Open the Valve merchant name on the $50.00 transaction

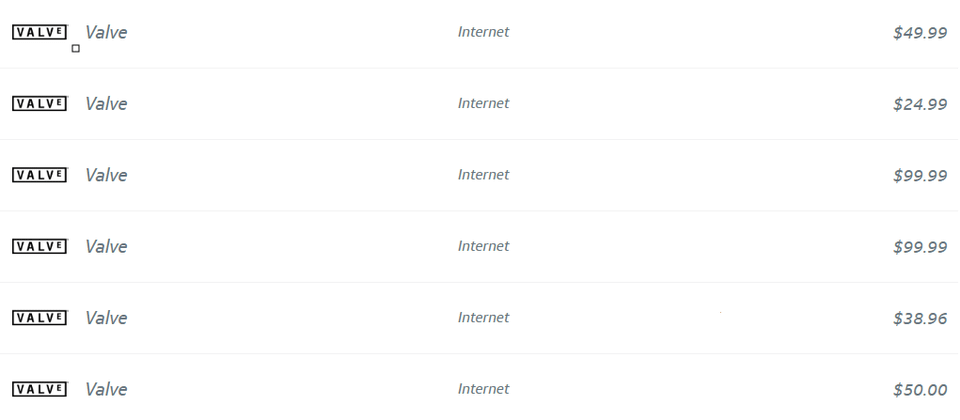pos(106,389)
